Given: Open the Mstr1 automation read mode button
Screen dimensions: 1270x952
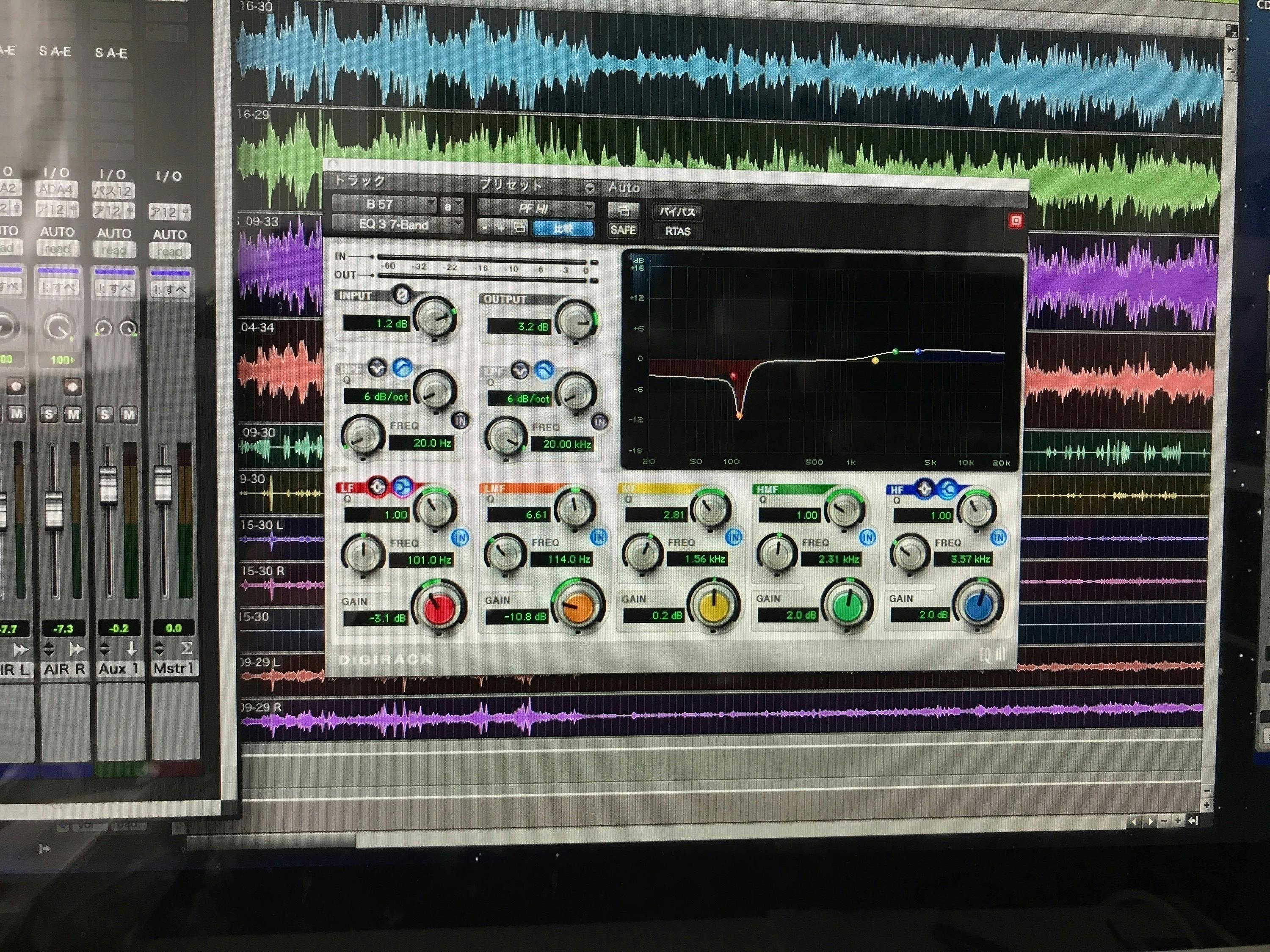Looking at the screenshot, I should click(x=169, y=251).
